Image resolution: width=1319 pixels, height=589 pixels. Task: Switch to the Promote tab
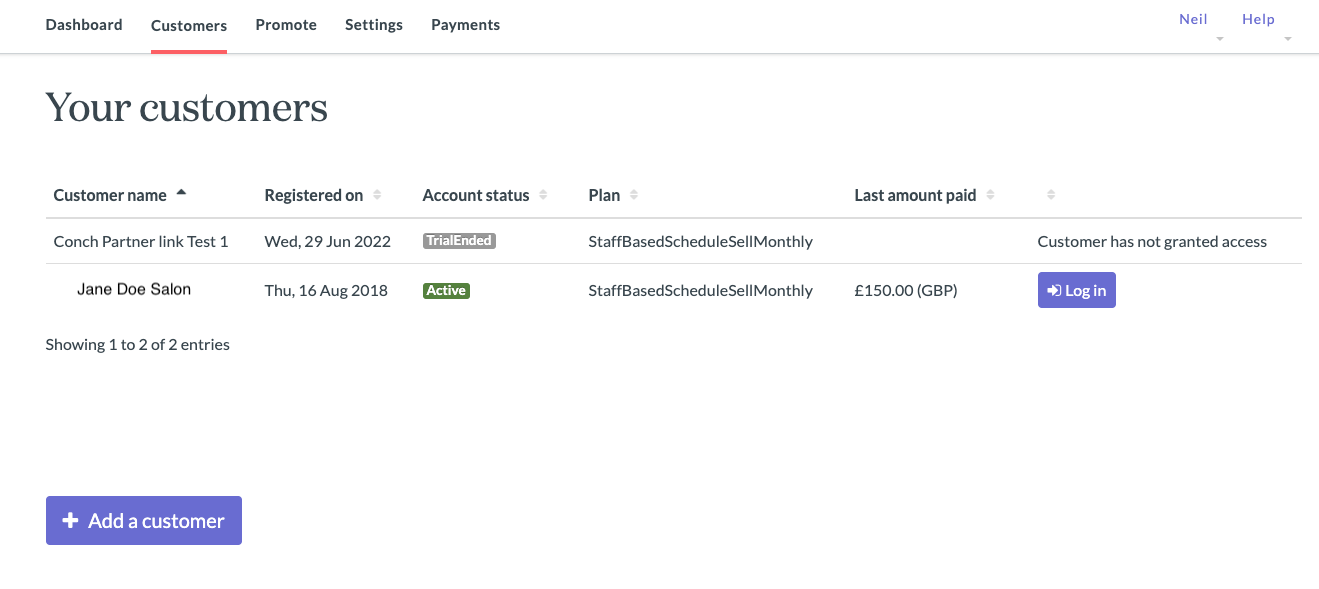point(286,25)
